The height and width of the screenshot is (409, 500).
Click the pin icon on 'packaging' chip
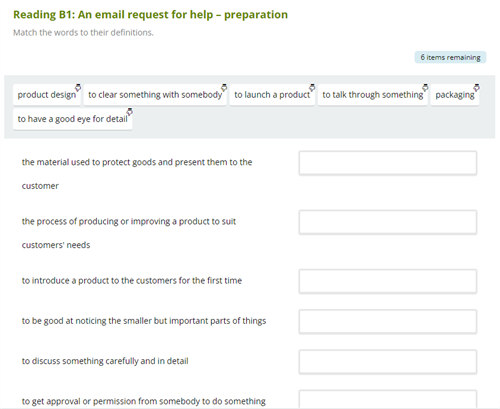pos(477,88)
